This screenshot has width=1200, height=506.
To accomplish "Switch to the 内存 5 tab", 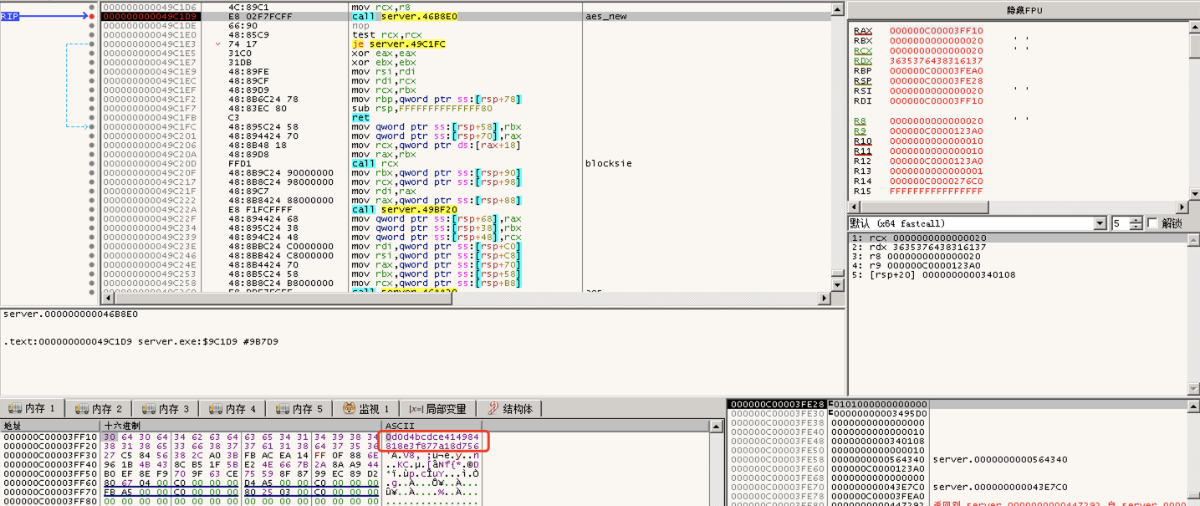I will click(x=299, y=409).
